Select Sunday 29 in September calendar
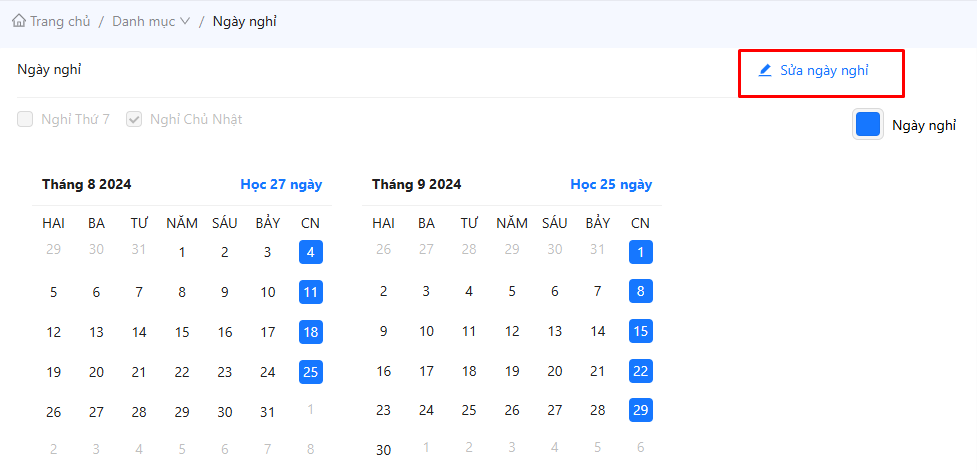The image size is (977, 471). 641,410
